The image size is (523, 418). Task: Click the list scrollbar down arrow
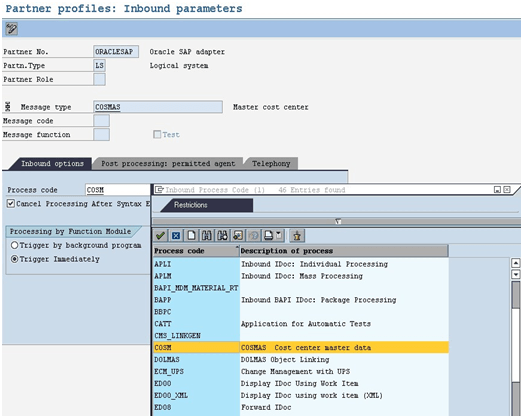pyautogui.click(x=516, y=275)
